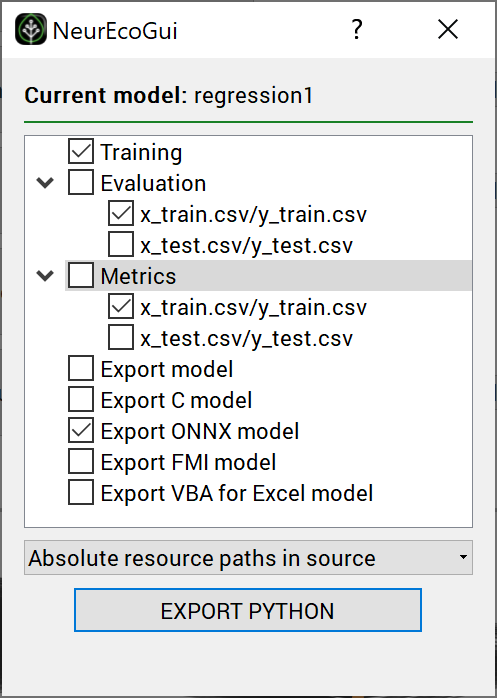The image size is (497, 698).
Task: Collapse the Metrics tree chevron
Action: tap(45, 276)
